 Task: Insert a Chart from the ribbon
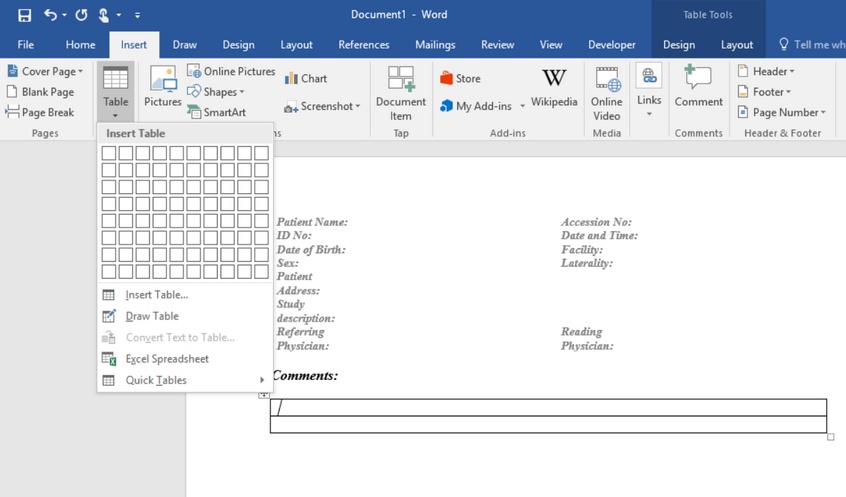pyautogui.click(x=305, y=78)
